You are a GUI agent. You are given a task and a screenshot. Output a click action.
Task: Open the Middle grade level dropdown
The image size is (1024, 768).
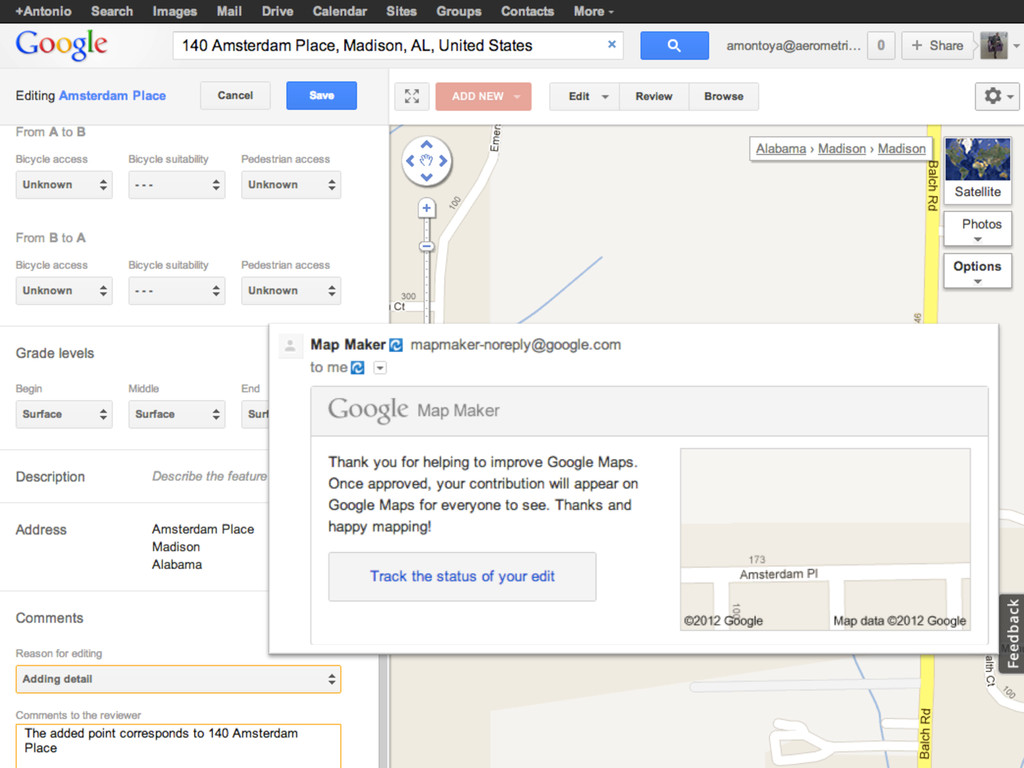tap(176, 414)
